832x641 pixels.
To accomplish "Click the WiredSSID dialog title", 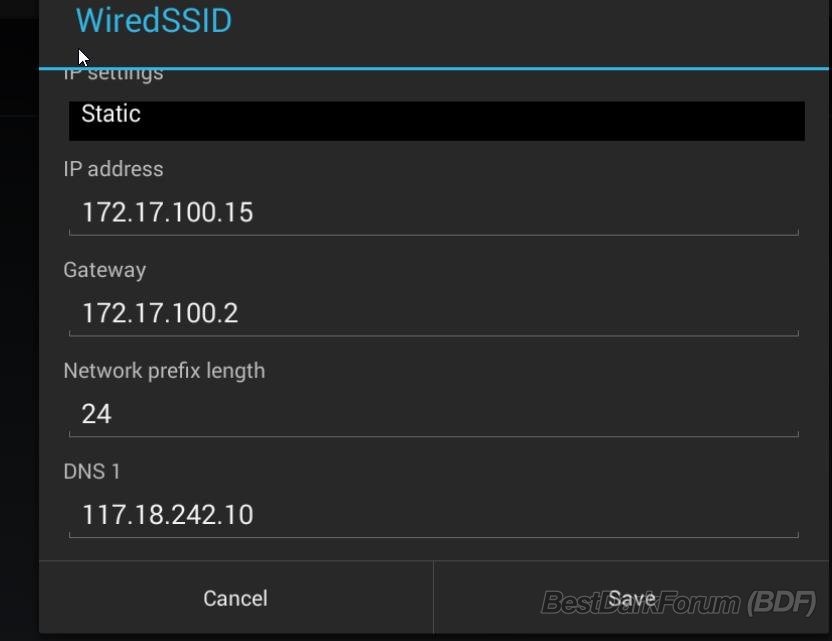I will click(x=154, y=21).
